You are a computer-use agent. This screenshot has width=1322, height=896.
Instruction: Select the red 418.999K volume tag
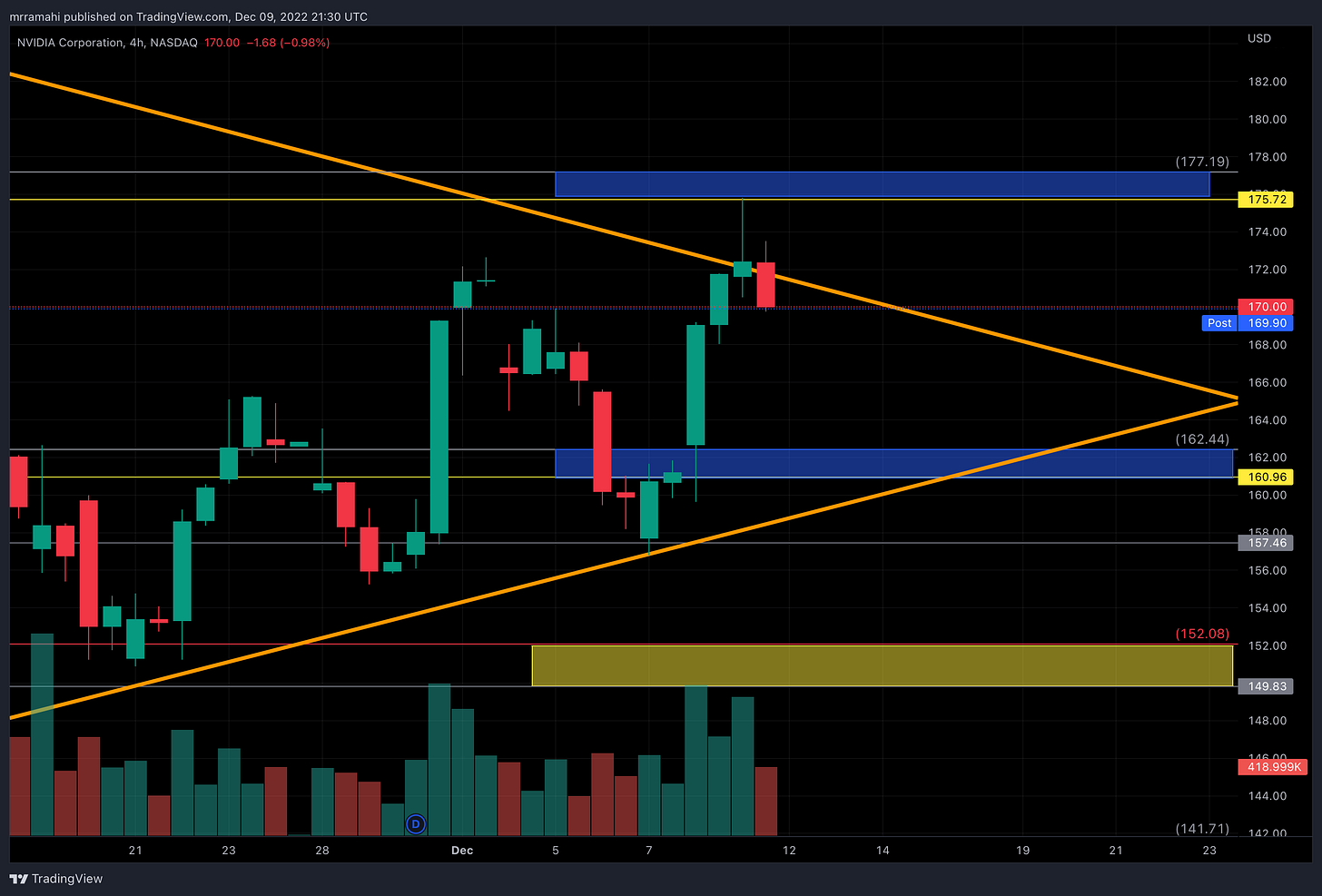click(1272, 767)
